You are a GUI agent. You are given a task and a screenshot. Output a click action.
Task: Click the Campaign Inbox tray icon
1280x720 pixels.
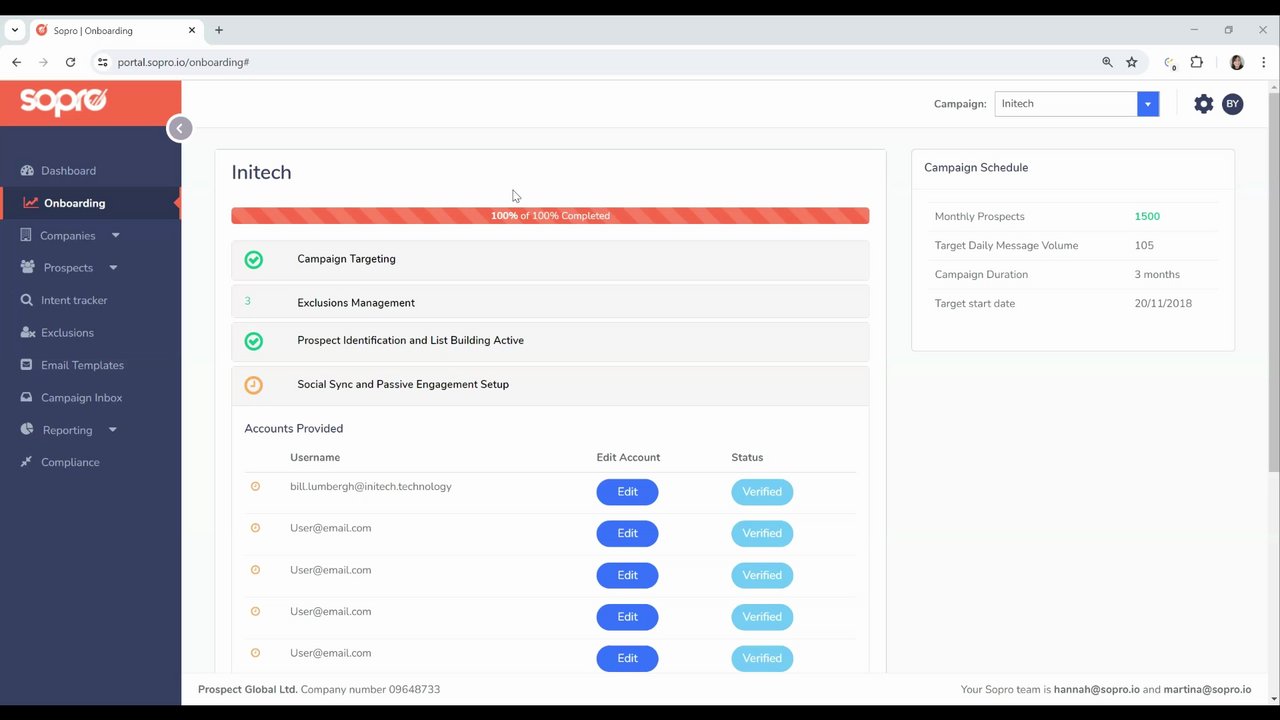[27, 398]
